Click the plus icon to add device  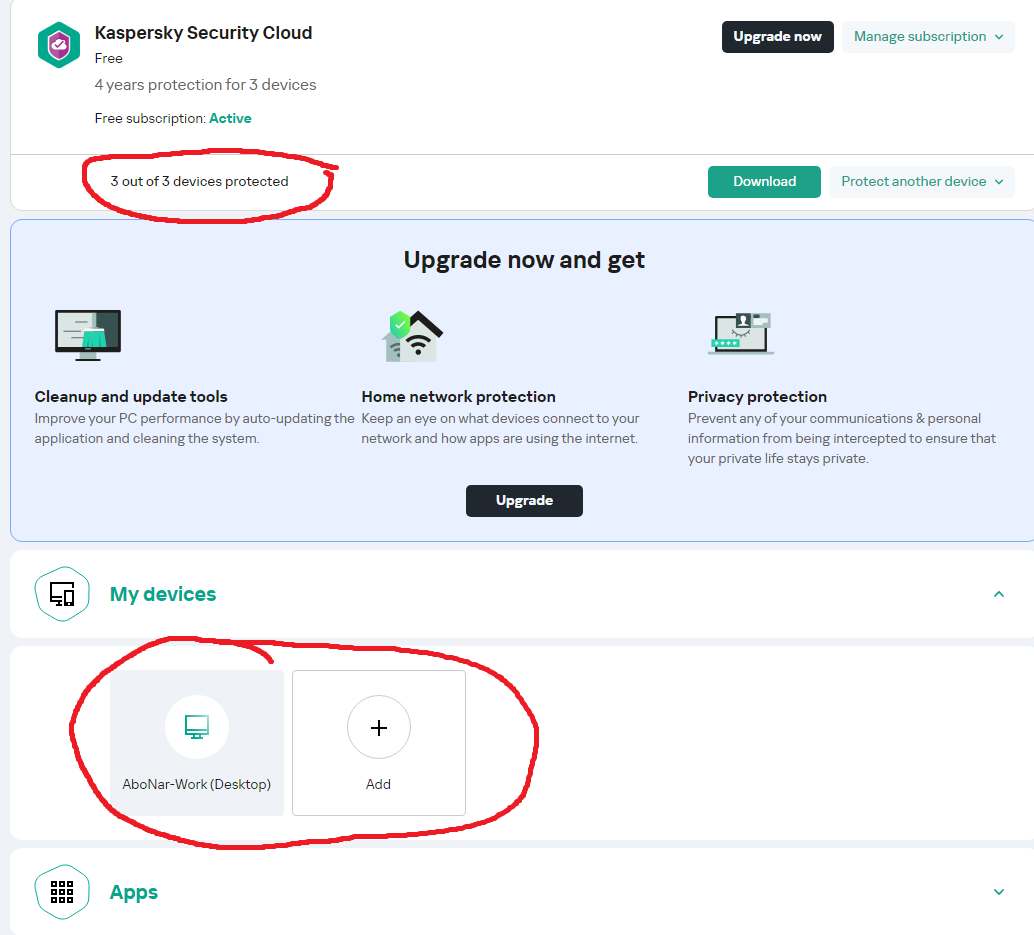coord(379,727)
